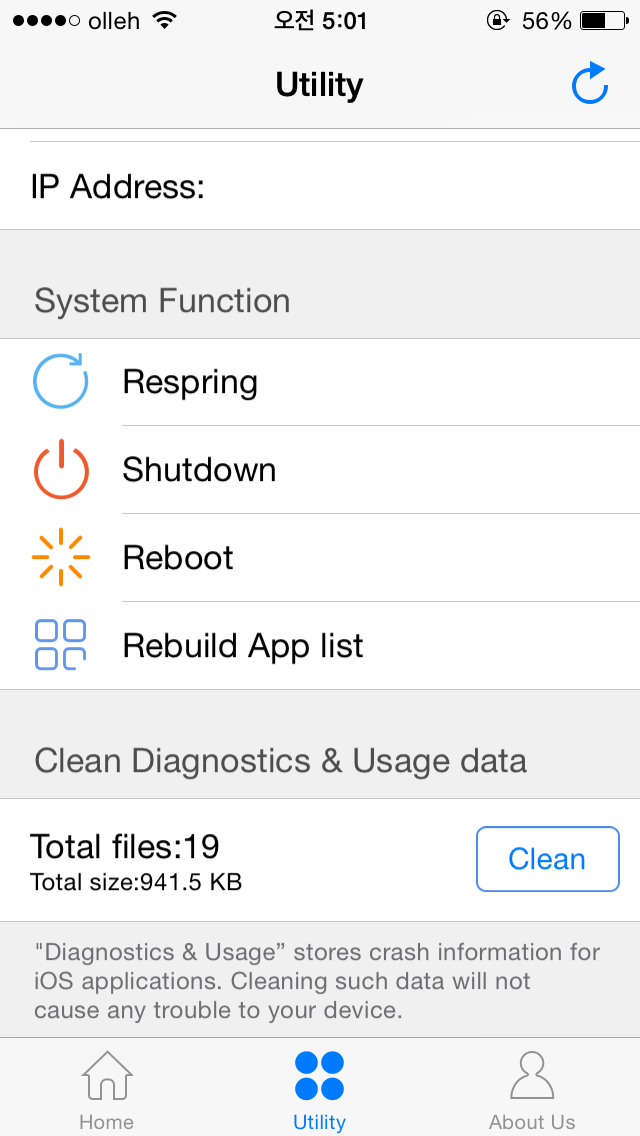Tap the battery icon in status bar

(603, 20)
